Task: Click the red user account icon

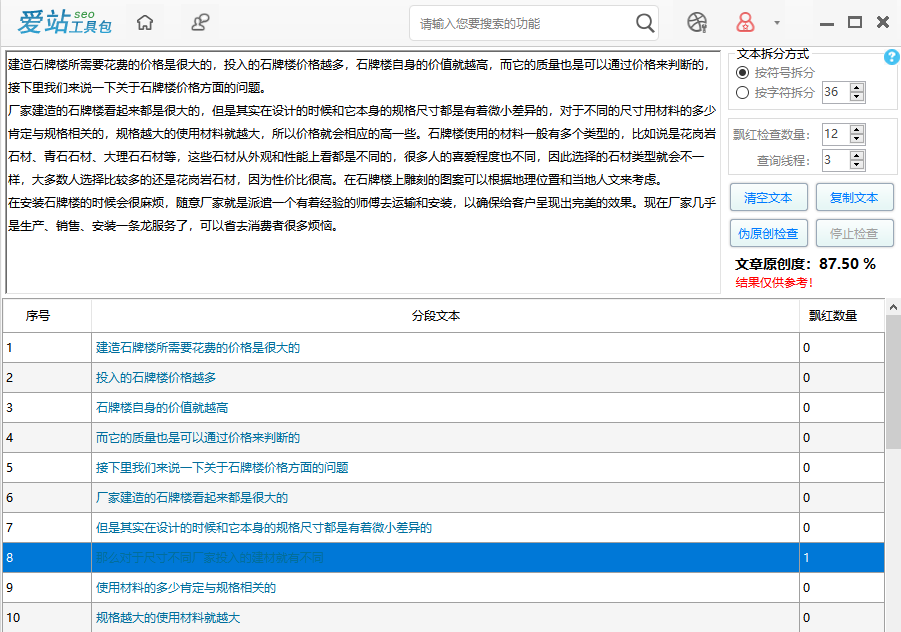Action: click(x=745, y=23)
